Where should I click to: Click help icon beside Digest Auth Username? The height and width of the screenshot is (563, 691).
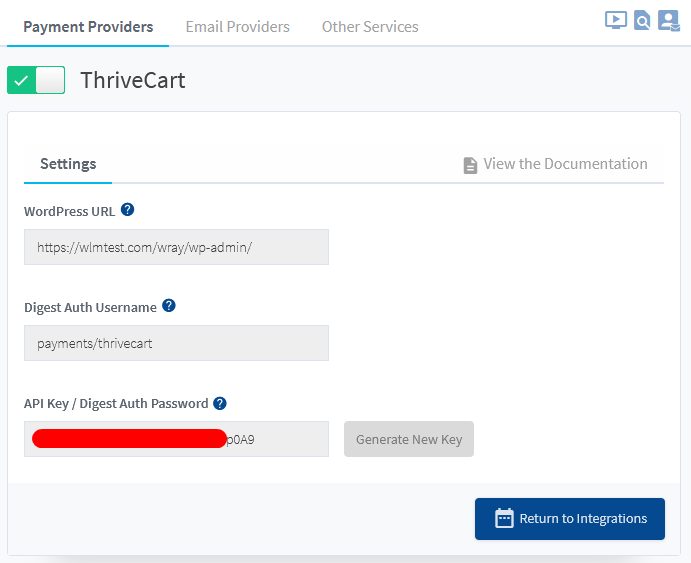(x=169, y=305)
